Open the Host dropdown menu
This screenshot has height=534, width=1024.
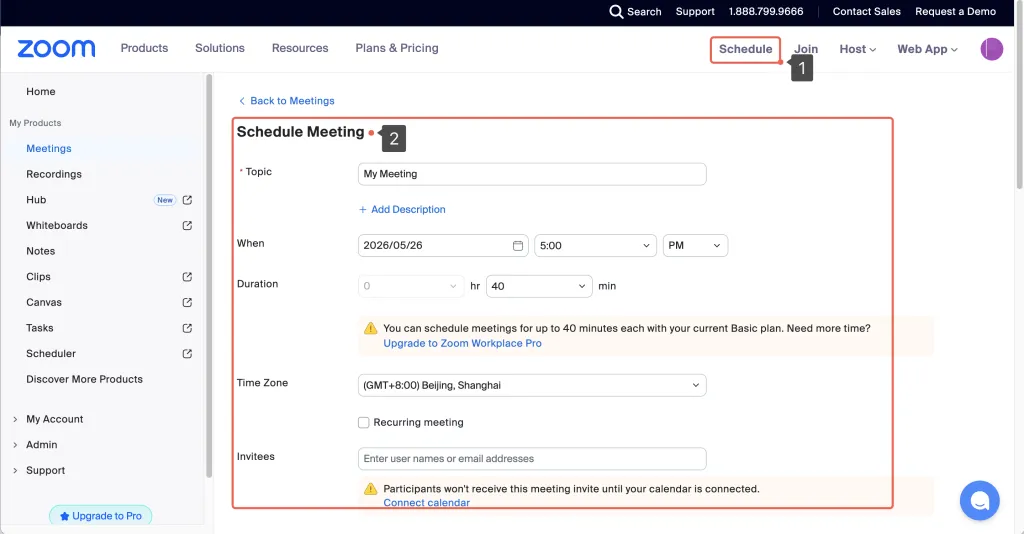[857, 49]
